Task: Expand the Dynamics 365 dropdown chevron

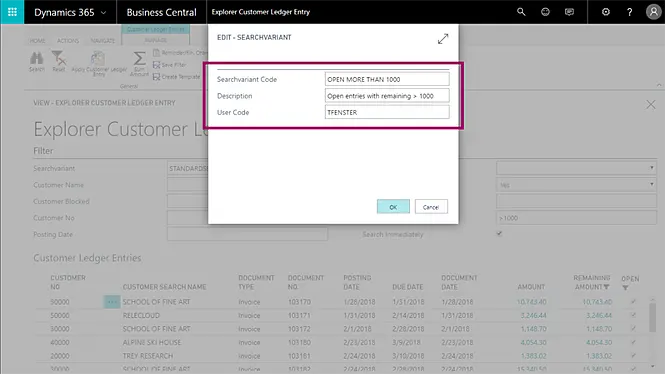Action: tap(103, 13)
